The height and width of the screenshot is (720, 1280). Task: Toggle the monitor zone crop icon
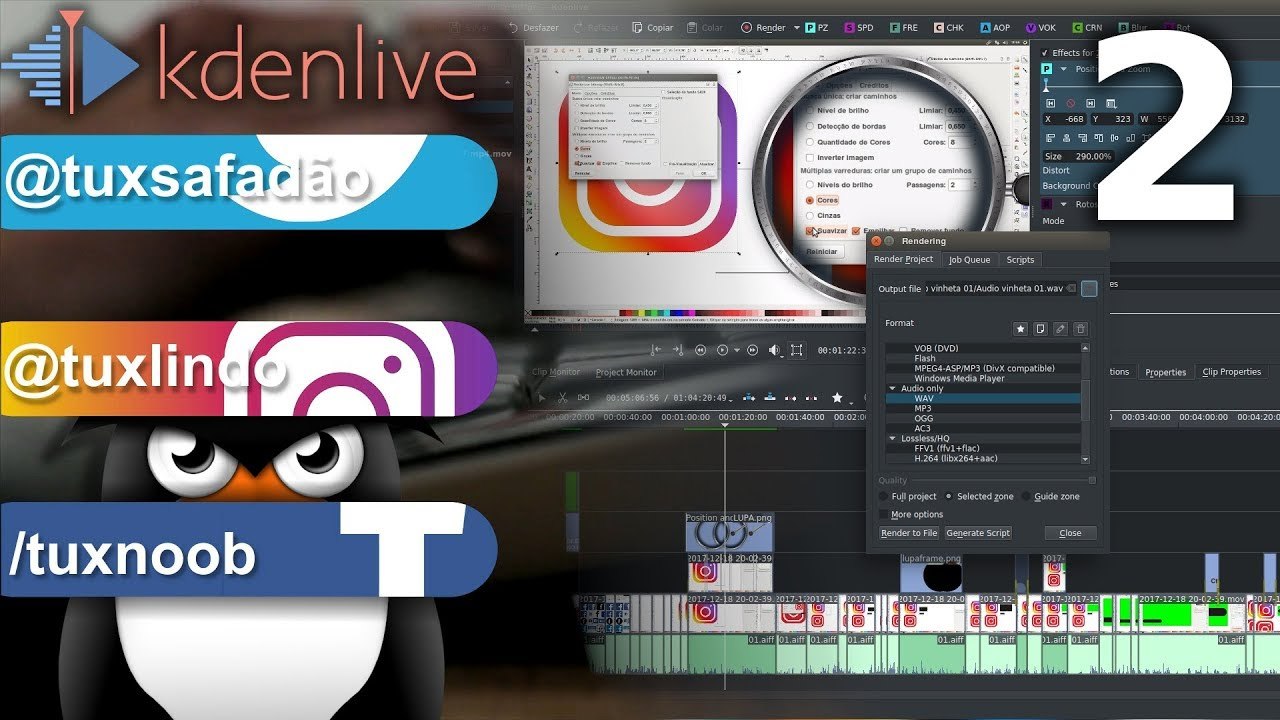(796, 350)
